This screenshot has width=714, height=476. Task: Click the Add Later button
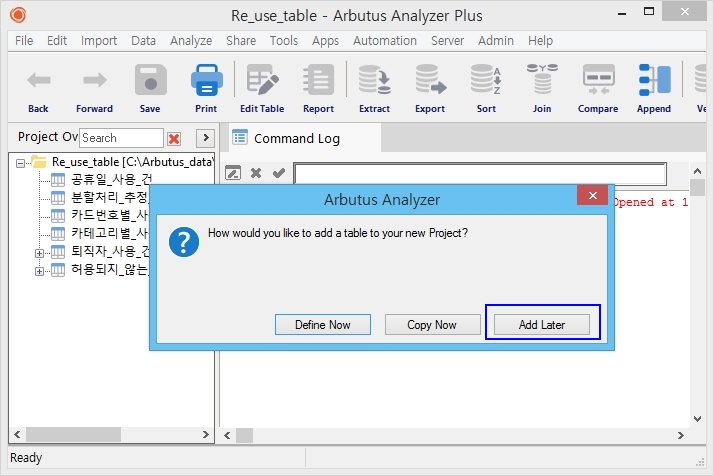[542, 325]
